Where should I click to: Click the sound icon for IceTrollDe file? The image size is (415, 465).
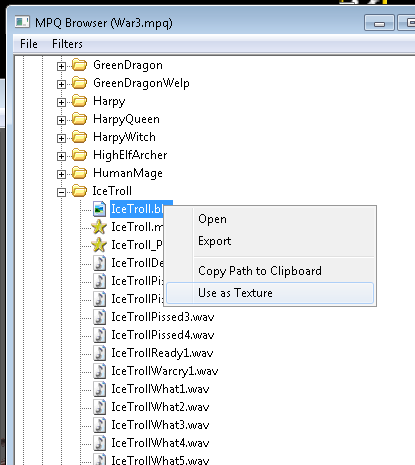[99, 263]
